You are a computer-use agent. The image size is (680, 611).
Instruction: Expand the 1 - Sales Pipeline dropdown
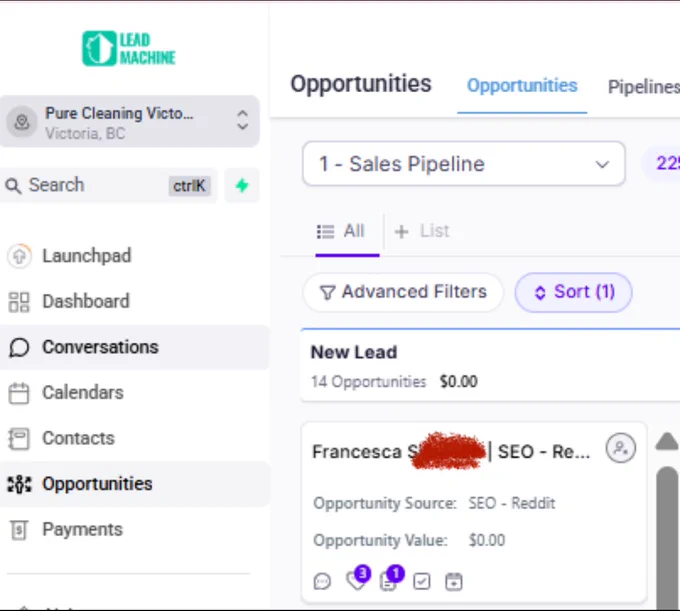coord(464,164)
